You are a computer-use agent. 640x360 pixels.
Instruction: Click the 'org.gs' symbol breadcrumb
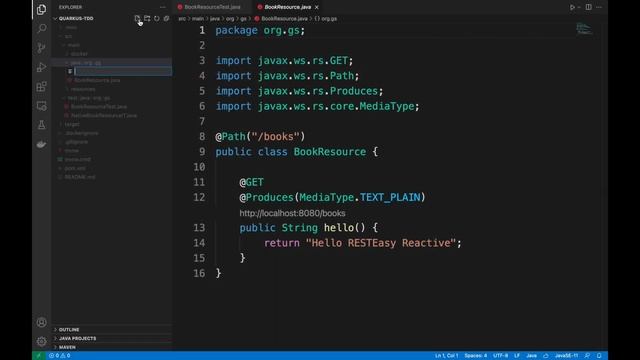click(x=329, y=19)
